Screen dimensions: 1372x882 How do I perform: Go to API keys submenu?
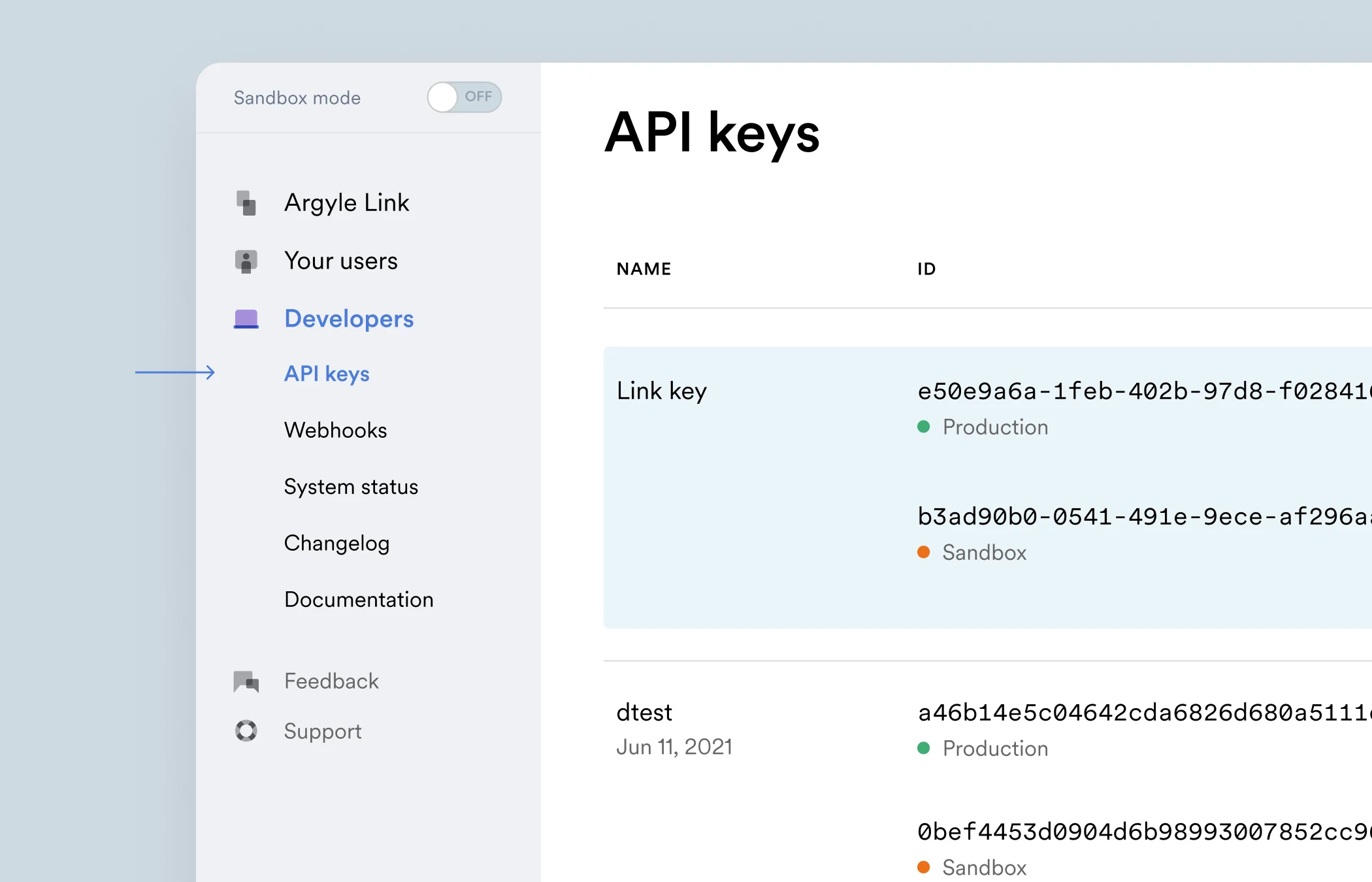pos(327,374)
